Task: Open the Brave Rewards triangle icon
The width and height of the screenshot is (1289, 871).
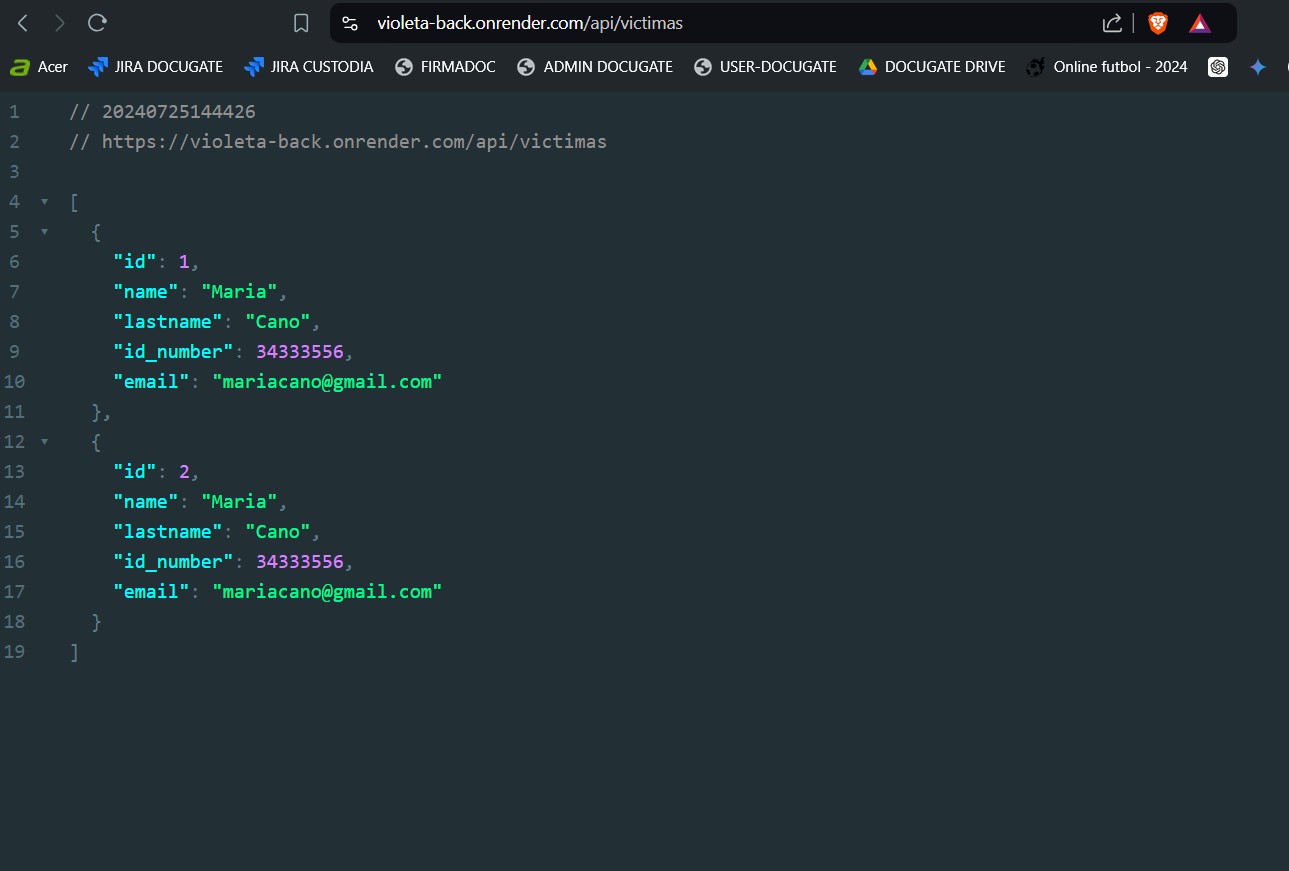Action: (1200, 23)
